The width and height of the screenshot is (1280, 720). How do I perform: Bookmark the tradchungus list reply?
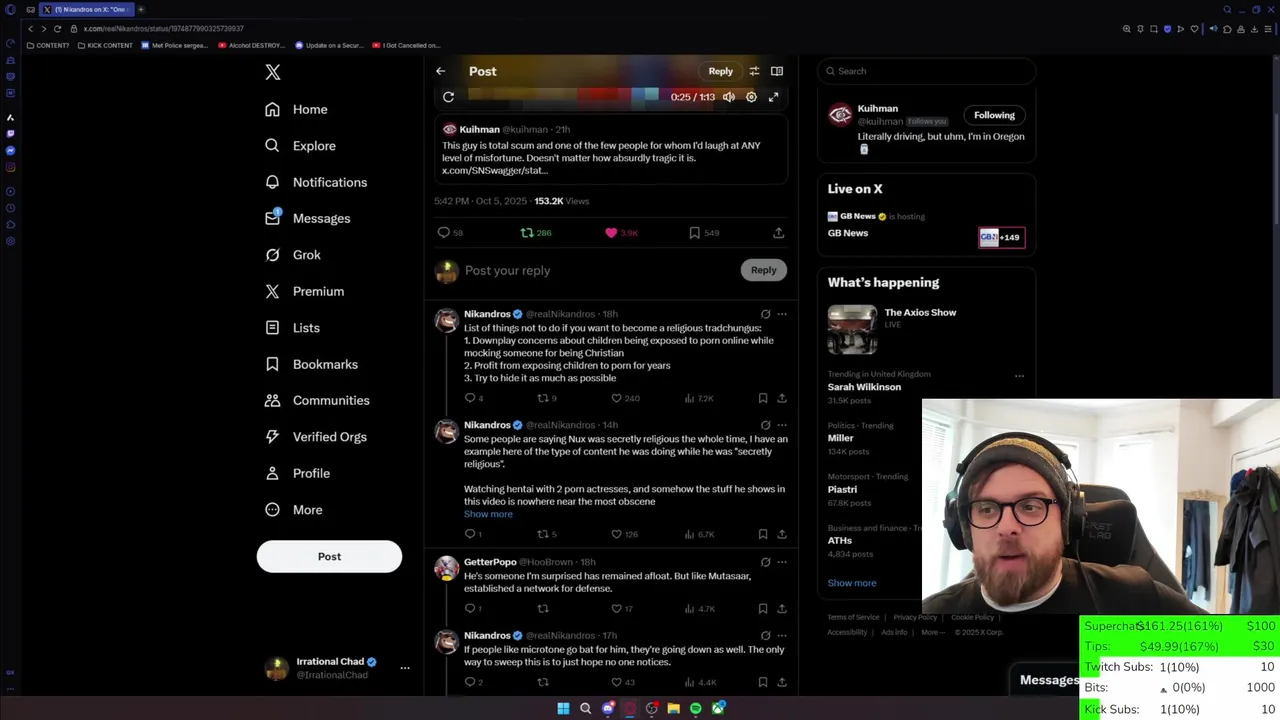(763, 398)
